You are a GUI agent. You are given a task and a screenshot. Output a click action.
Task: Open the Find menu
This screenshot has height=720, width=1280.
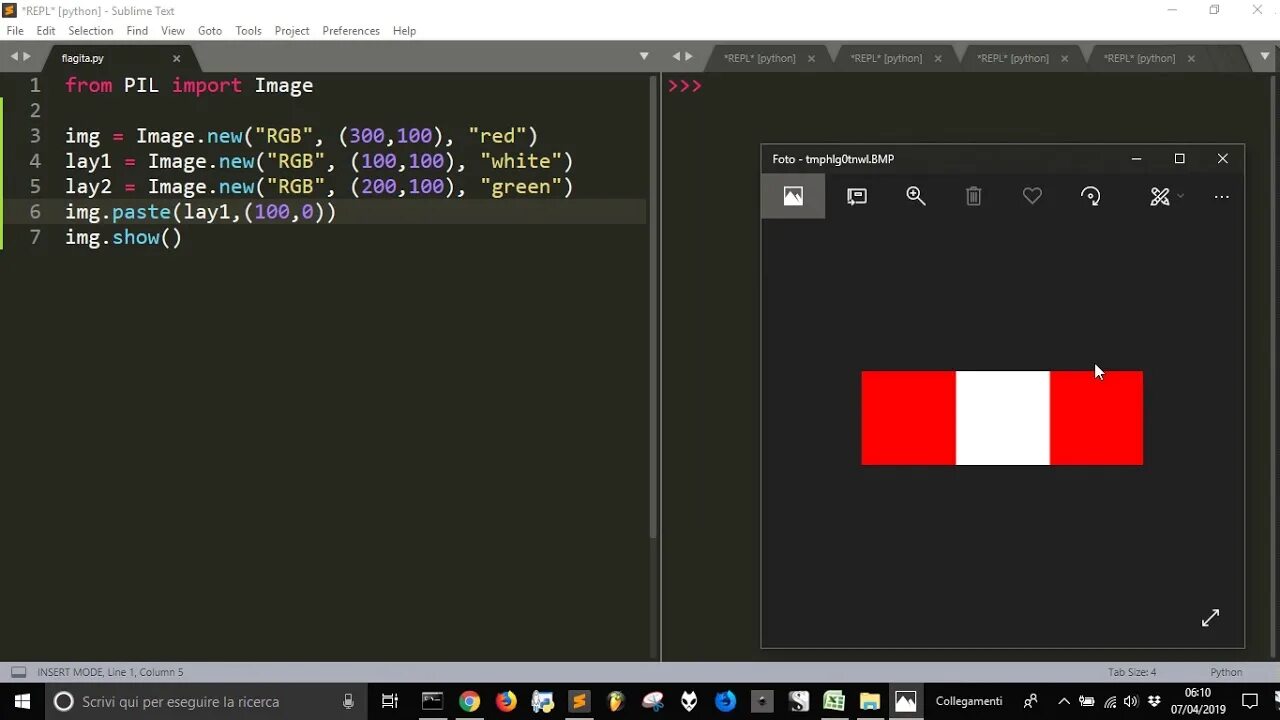point(137,31)
